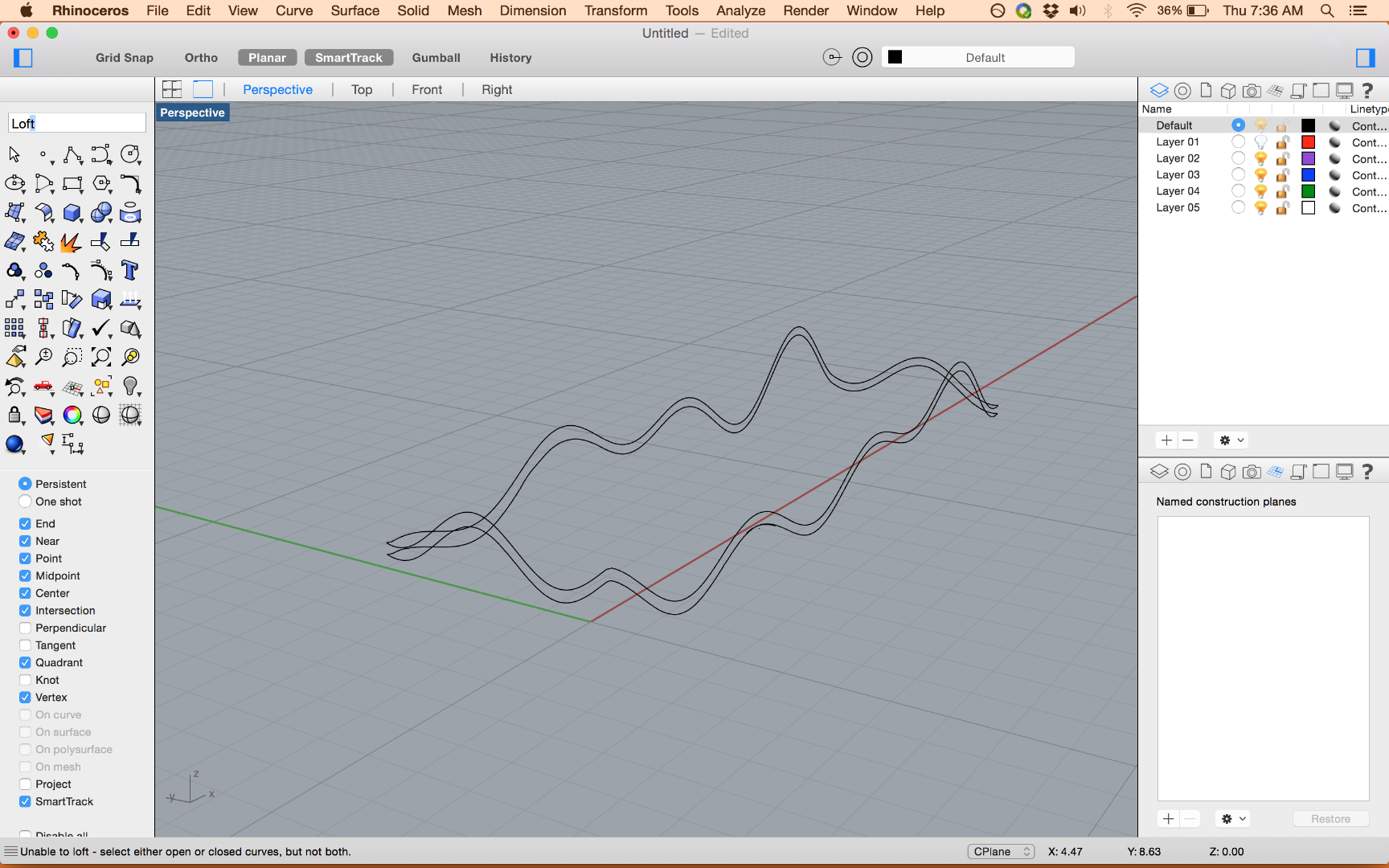Open macOS Spotlight search
This screenshot has width=1389, height=868.
click(x=1327, y=10)
